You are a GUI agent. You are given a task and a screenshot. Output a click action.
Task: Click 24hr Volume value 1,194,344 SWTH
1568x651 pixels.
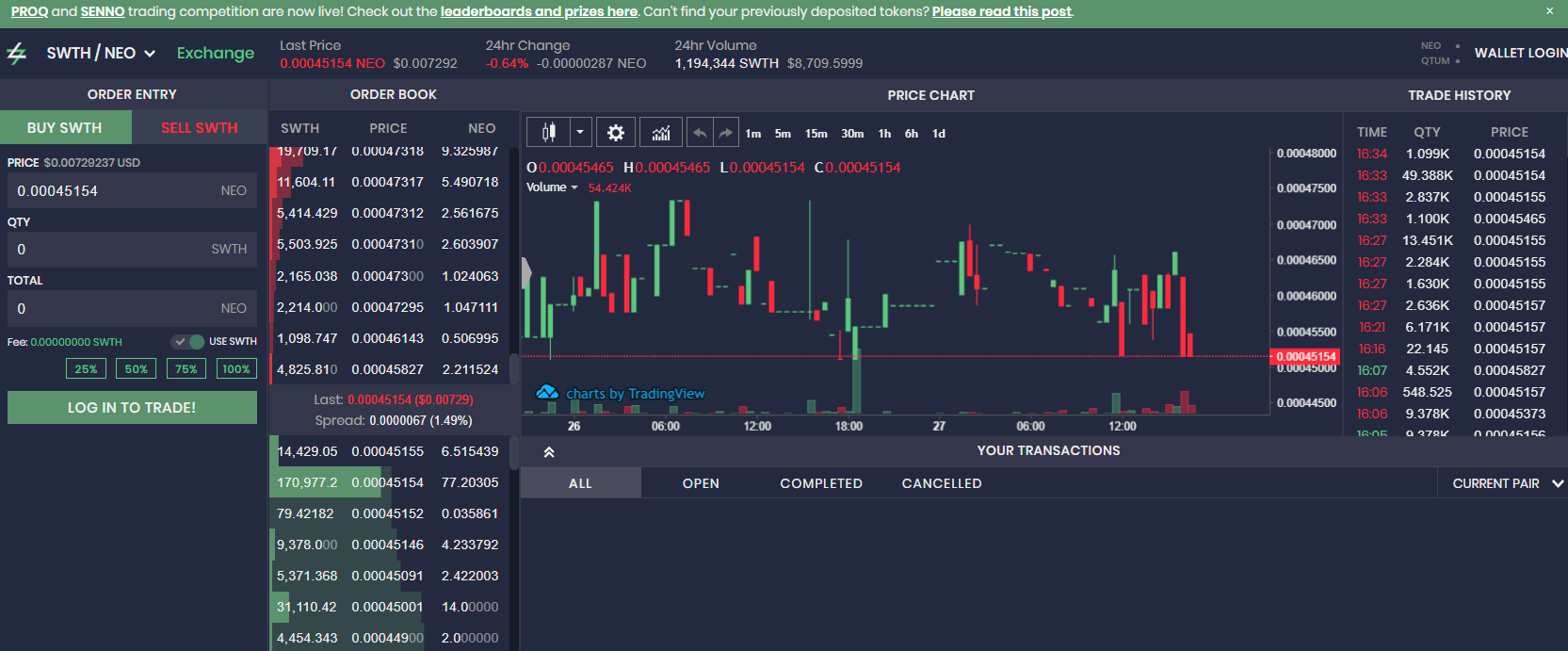(726, 63)
